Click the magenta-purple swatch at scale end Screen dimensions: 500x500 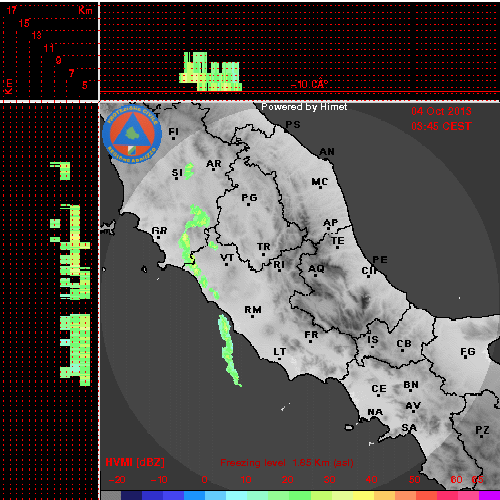point(489,495)
